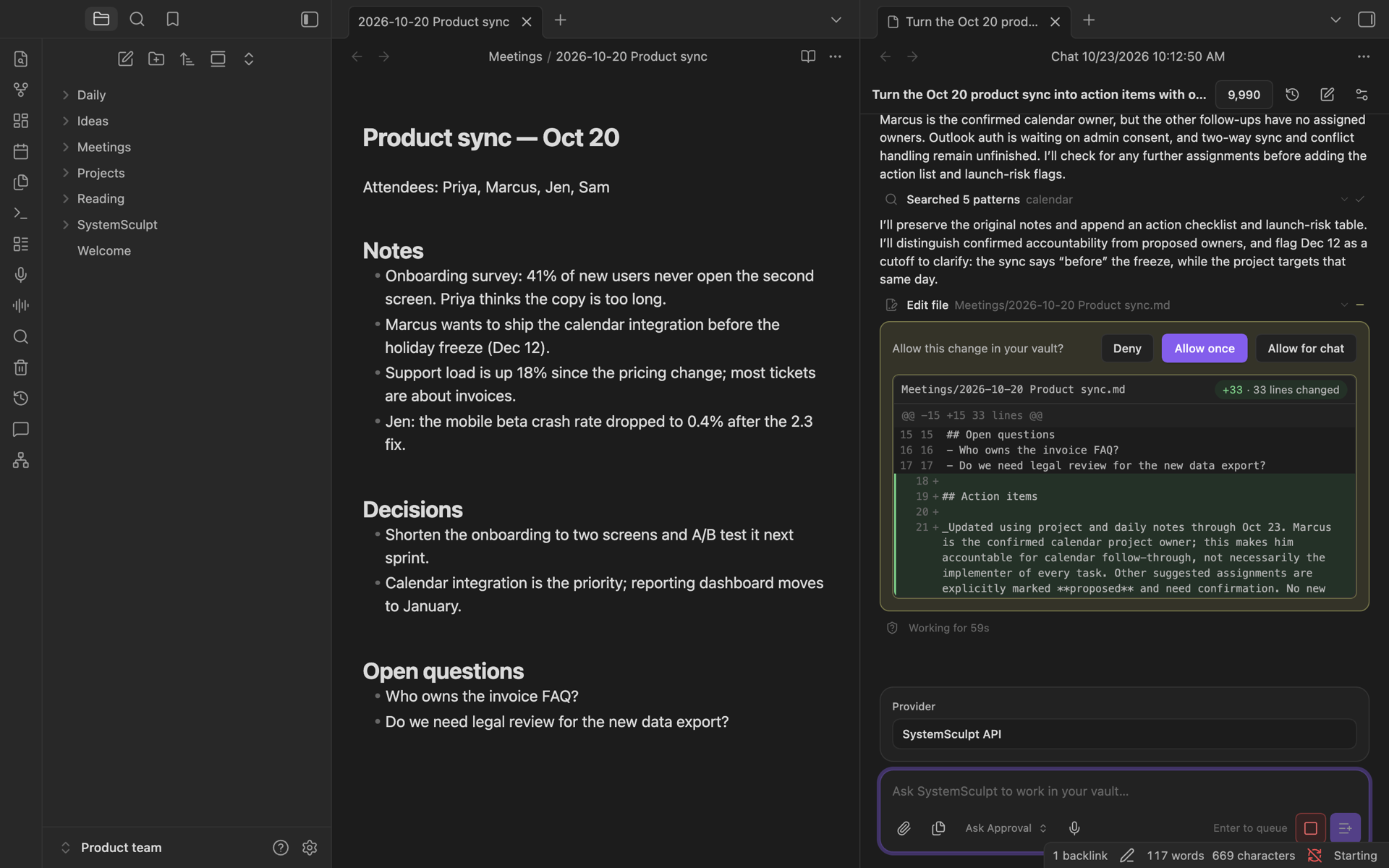Screen dimensions: 1389x868
Task: Open the trash ribbon icon
Action: pos(21,367)
